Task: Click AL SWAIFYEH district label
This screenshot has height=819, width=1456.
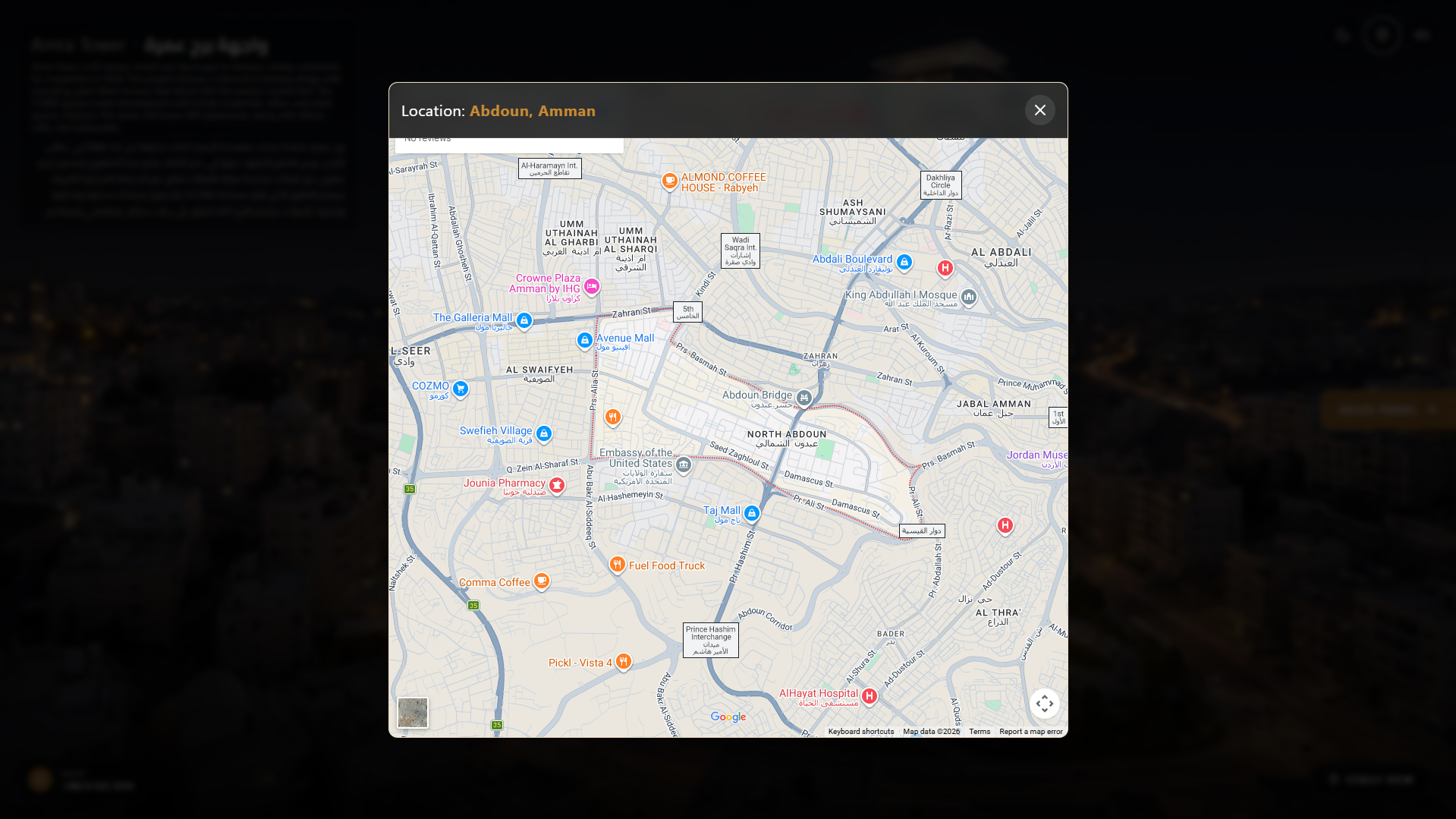Action: [539, 374]
